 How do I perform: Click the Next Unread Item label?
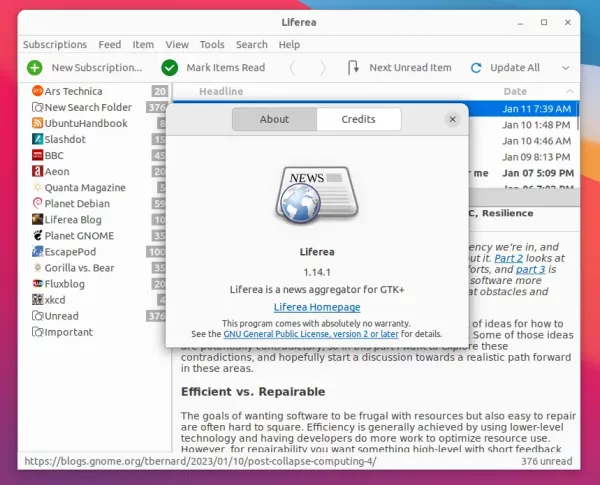(x=410, y=68)
